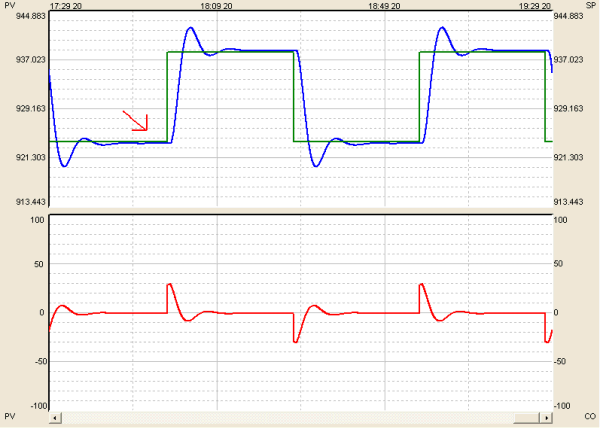600x429 pixels.
Task: Click the 18:49:20 time axis label
Action: [x=384, y=5]
